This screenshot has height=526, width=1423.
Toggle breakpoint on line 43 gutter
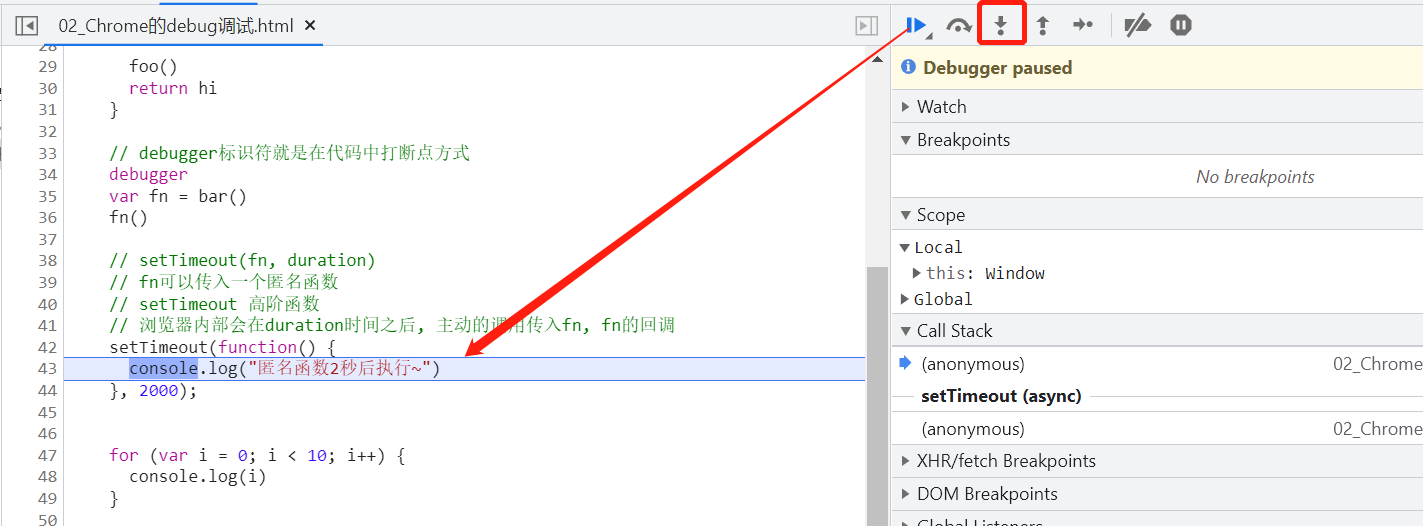point(47,369)
